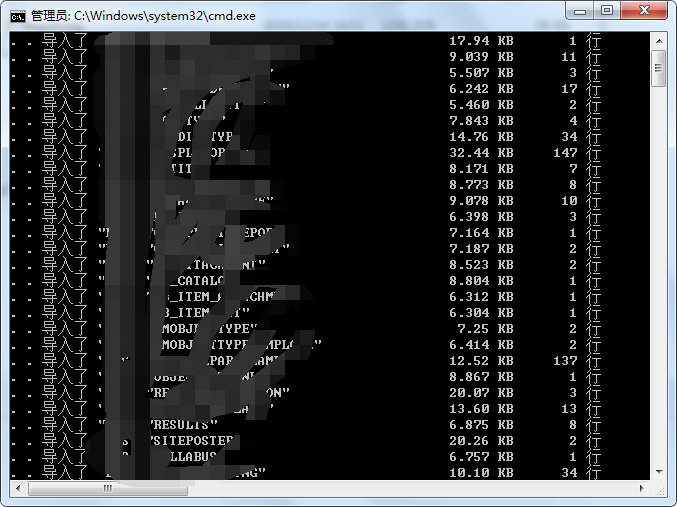Click the value 7.843 KB
This screenshot has width=677, height=507.
[481, 121]
